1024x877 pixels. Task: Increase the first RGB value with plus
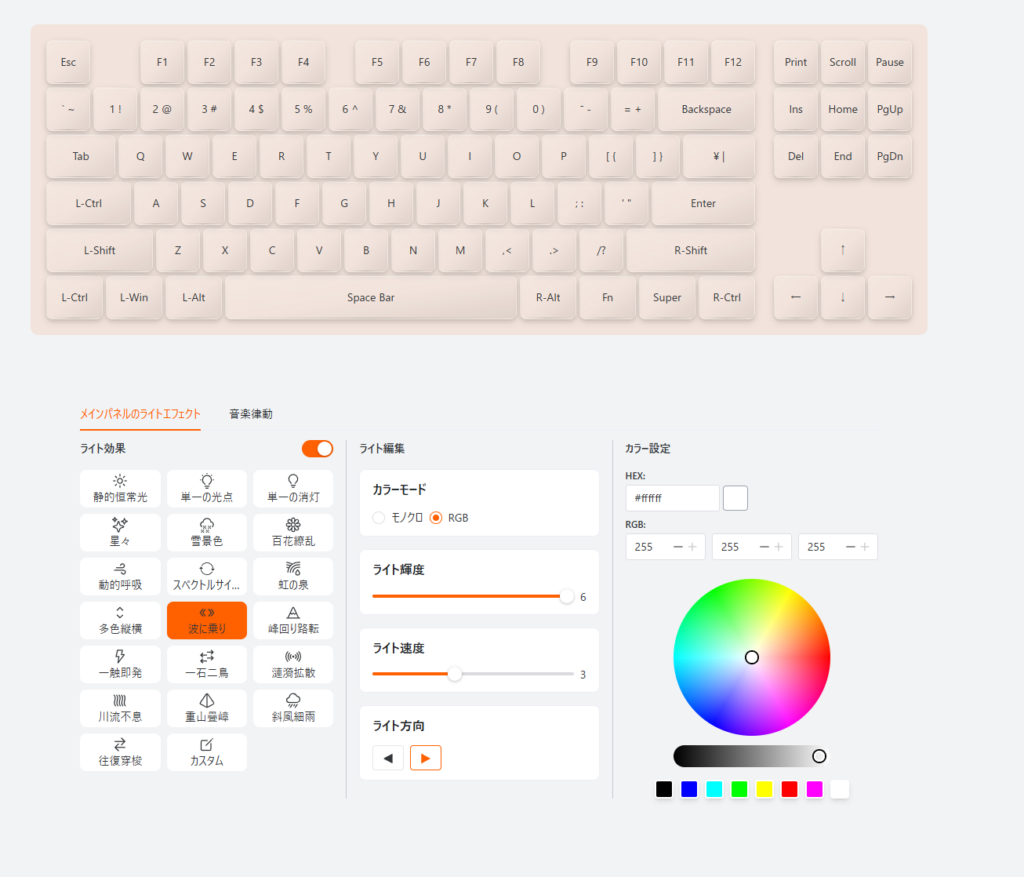tap(693, 547)
